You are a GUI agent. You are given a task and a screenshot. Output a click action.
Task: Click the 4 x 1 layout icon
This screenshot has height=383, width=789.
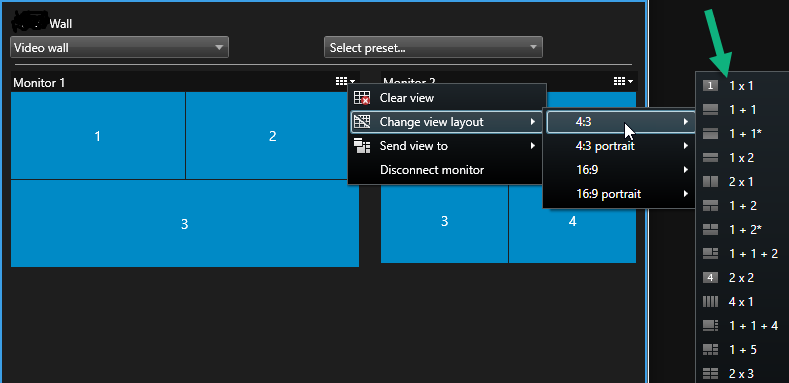coord(710,301)
